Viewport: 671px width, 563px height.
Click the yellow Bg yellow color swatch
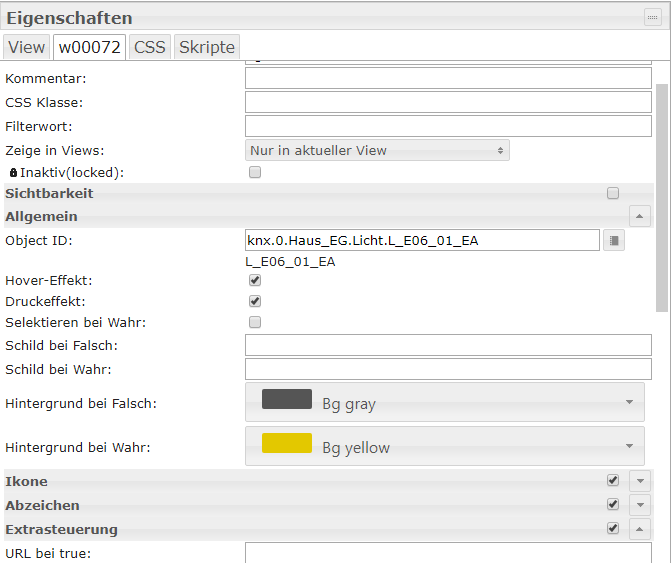pos(287,443)
